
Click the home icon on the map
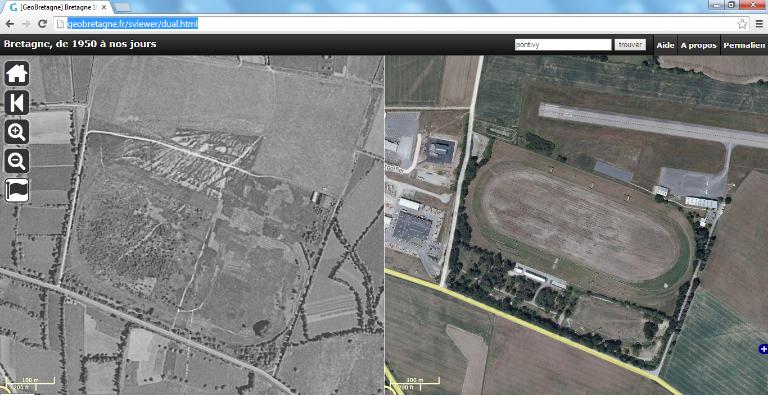coord(17,74)
